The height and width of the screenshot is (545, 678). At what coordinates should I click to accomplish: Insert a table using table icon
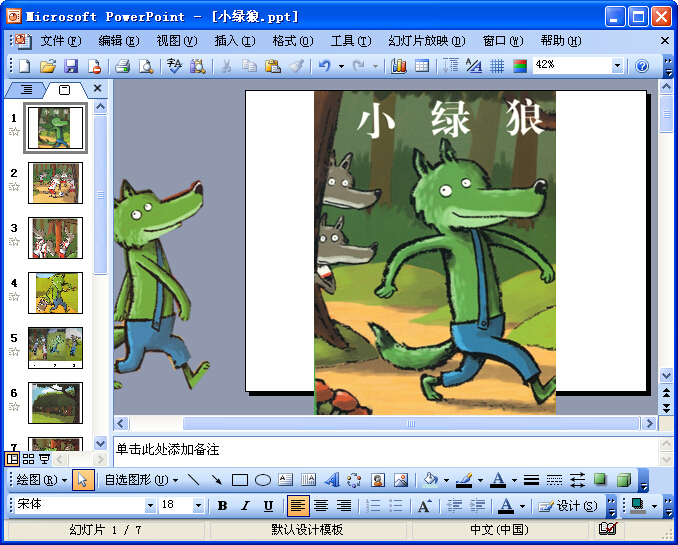[422, 66]
